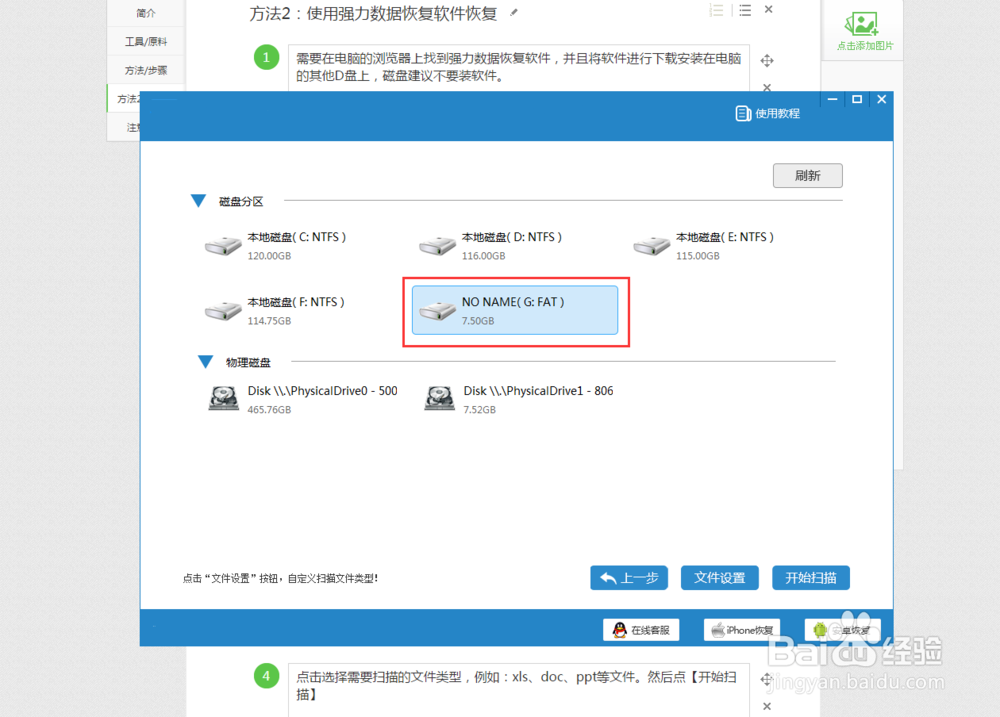Click the 开始扫描 start scan button

pos(810,577)
